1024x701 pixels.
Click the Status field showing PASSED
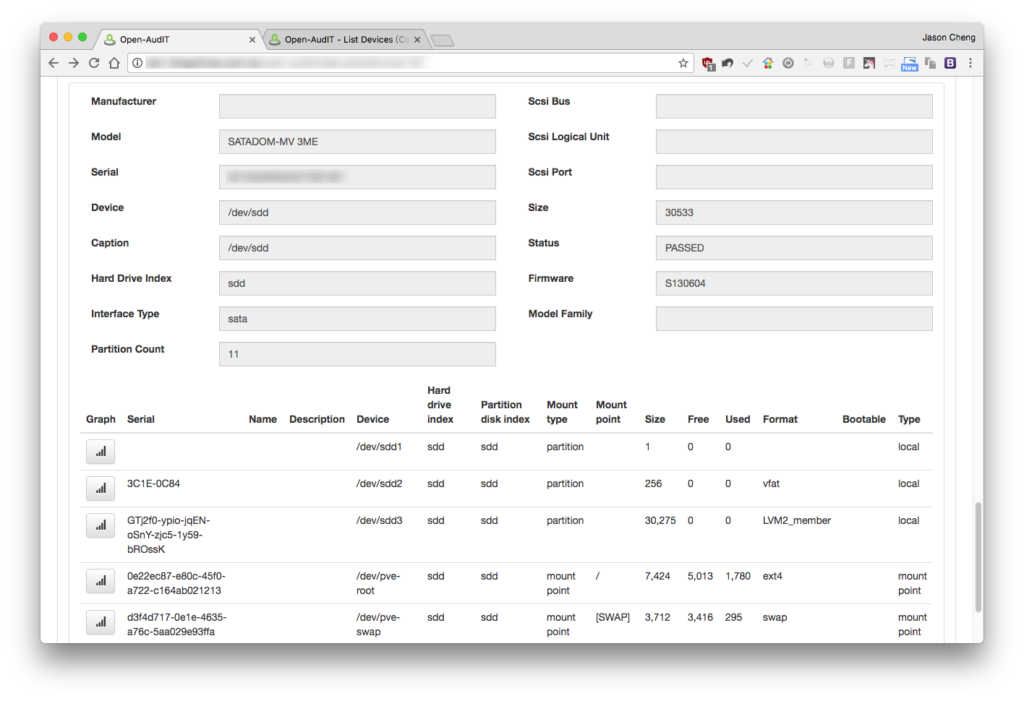tap(794, 248)
